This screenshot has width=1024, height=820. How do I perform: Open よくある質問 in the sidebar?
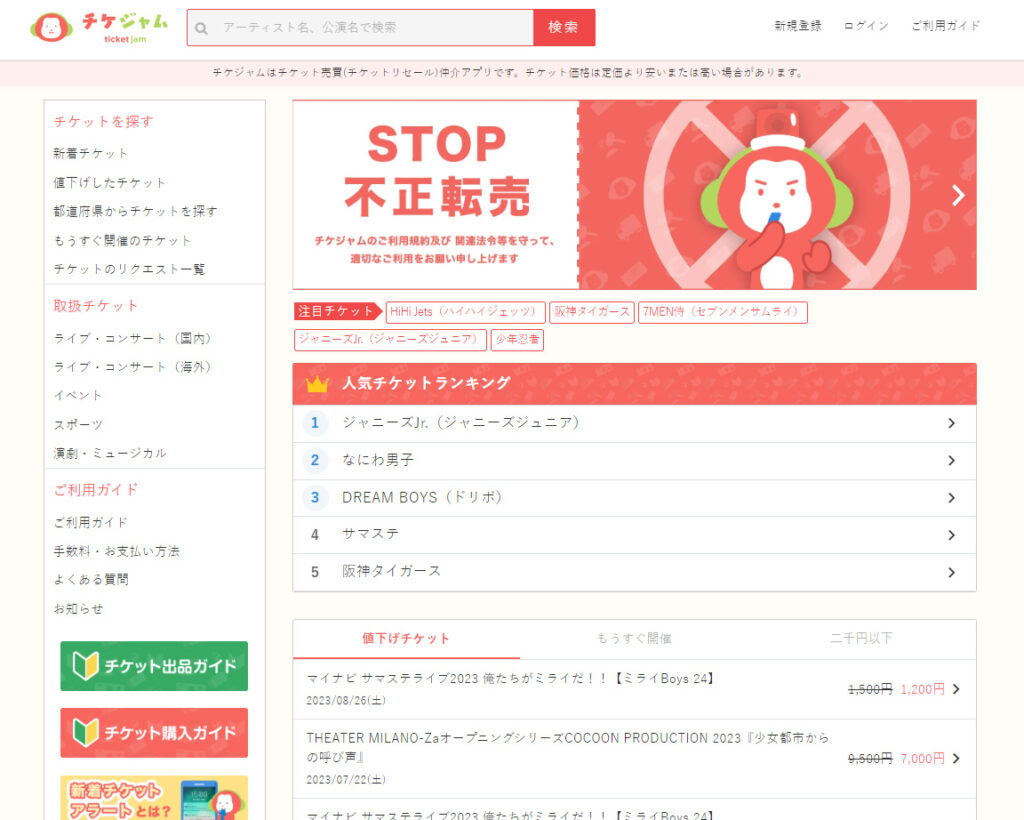[91, 580]
